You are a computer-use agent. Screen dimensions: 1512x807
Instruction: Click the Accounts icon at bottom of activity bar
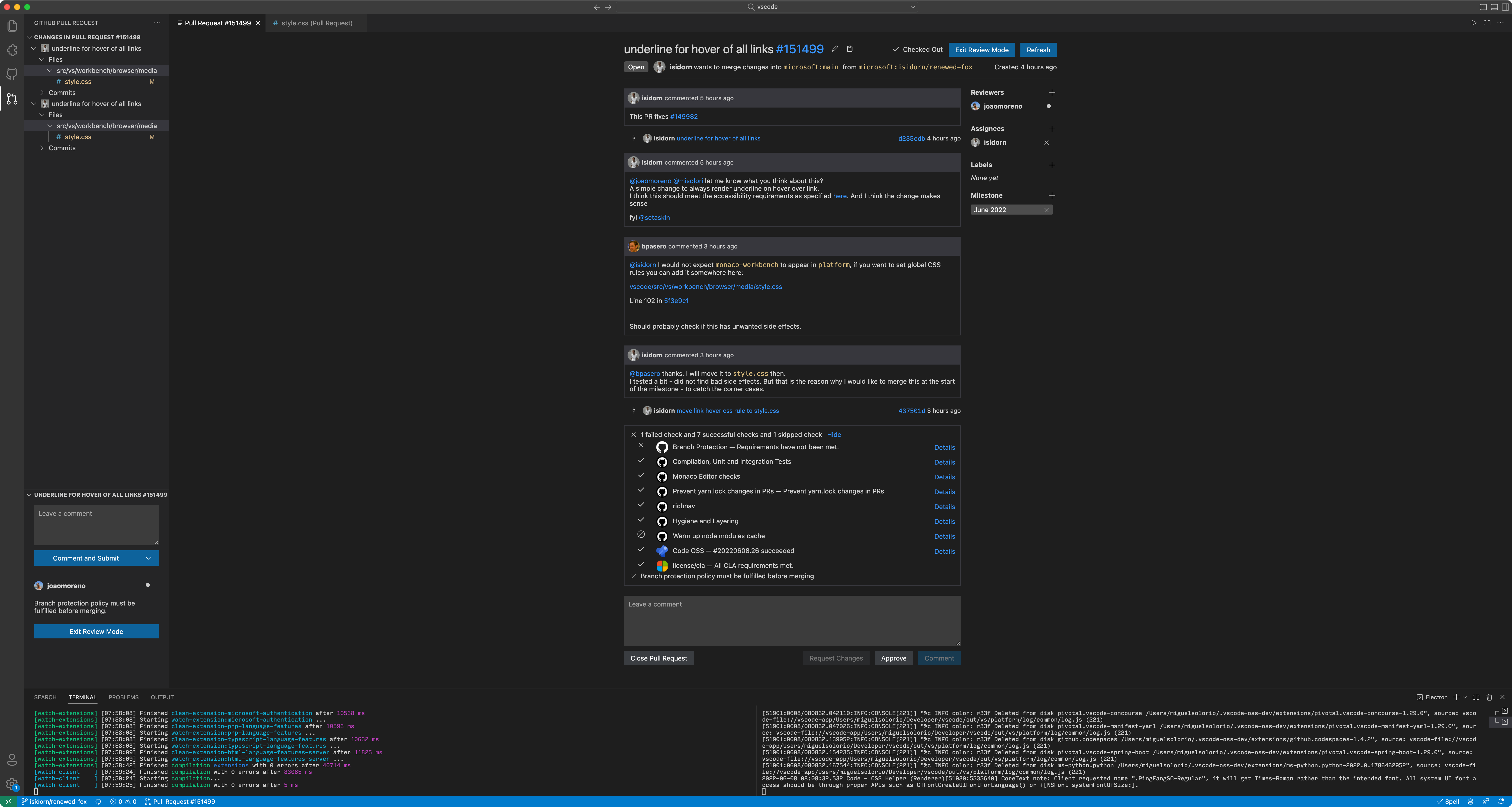tap(12, 760)
